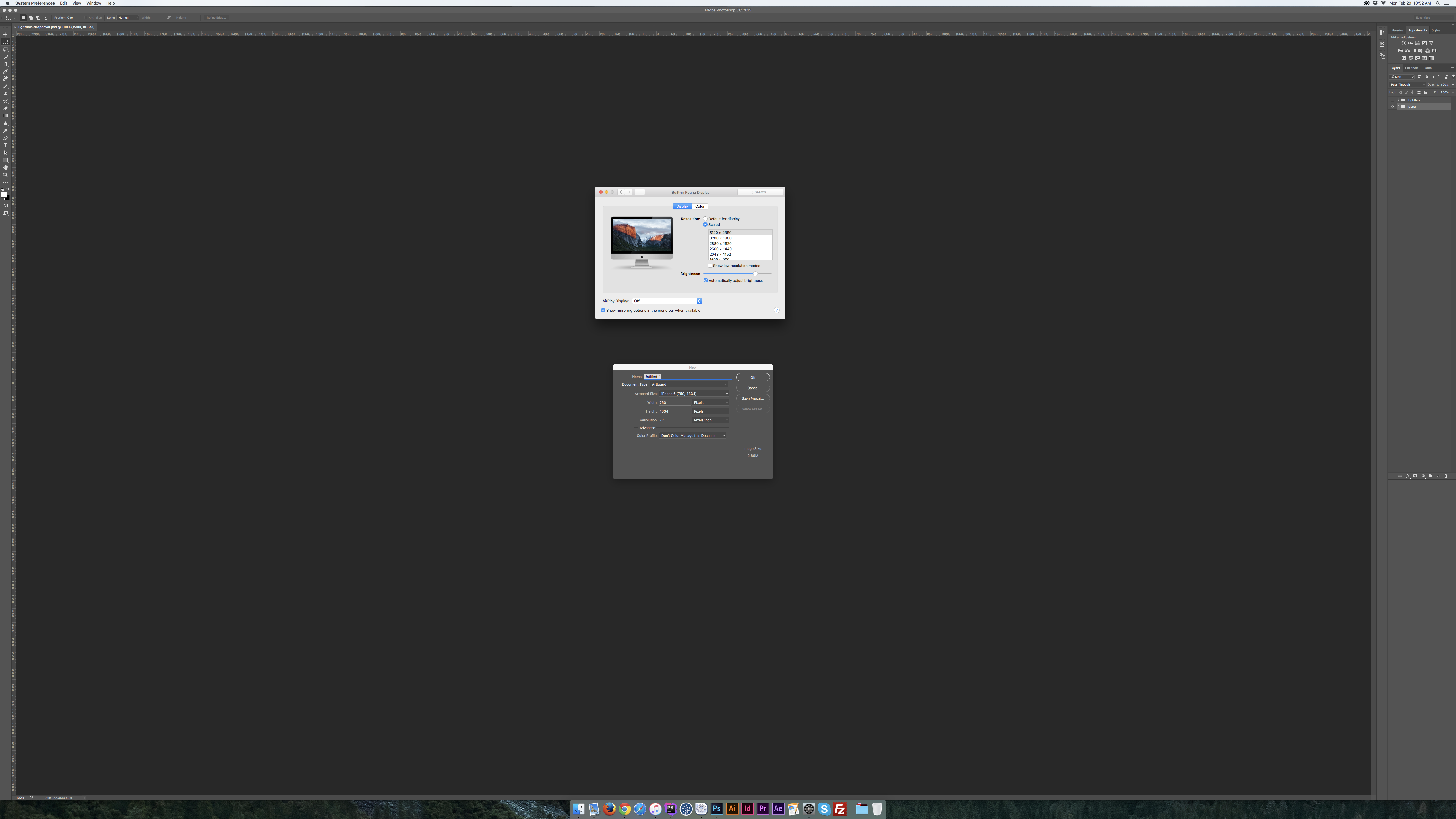This screenshot has width=1456, height=819.
Task: Select the Crop tool
Action: point(6,64)
